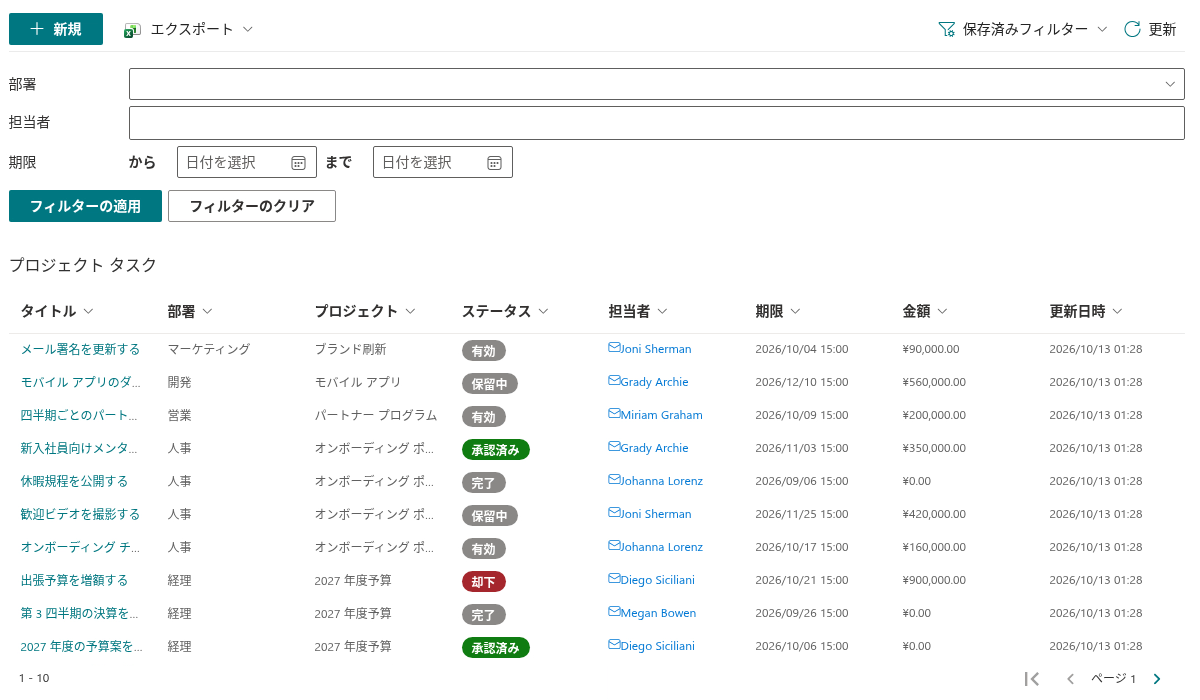Click the ¥420,000.00 amount cell
1200x700 pixels.
(x=934, y=514)
